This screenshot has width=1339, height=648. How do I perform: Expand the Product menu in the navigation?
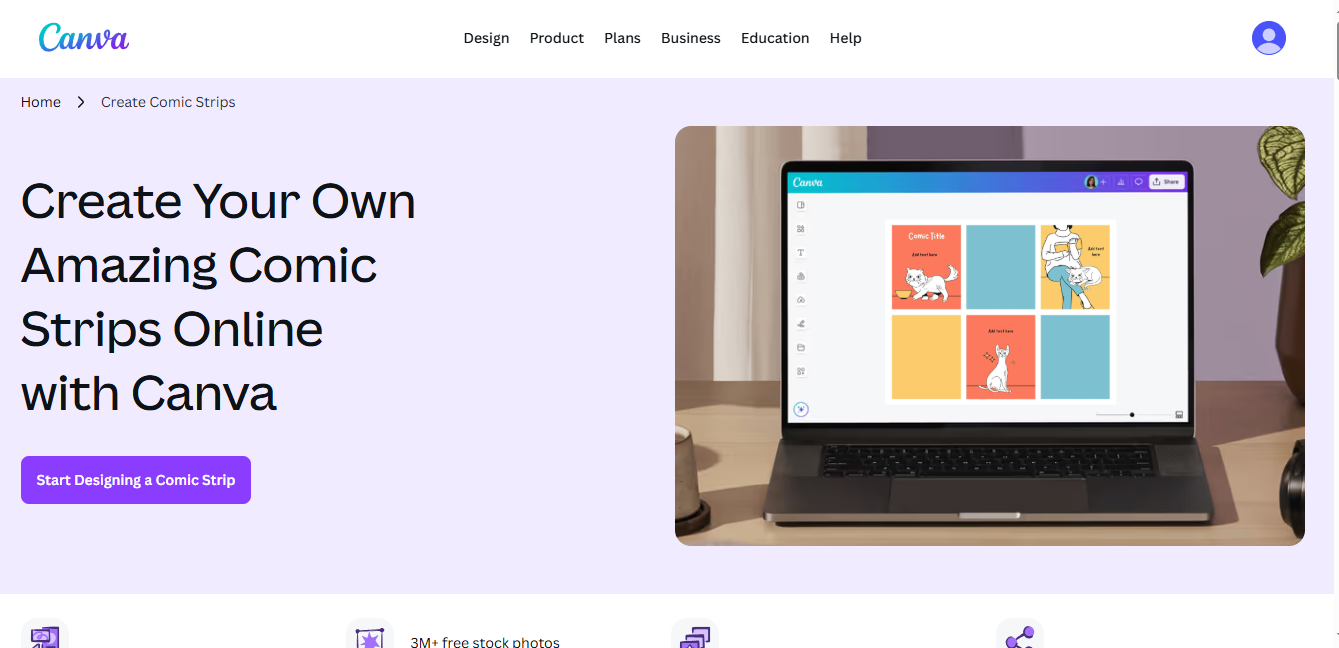pos(556,38)
